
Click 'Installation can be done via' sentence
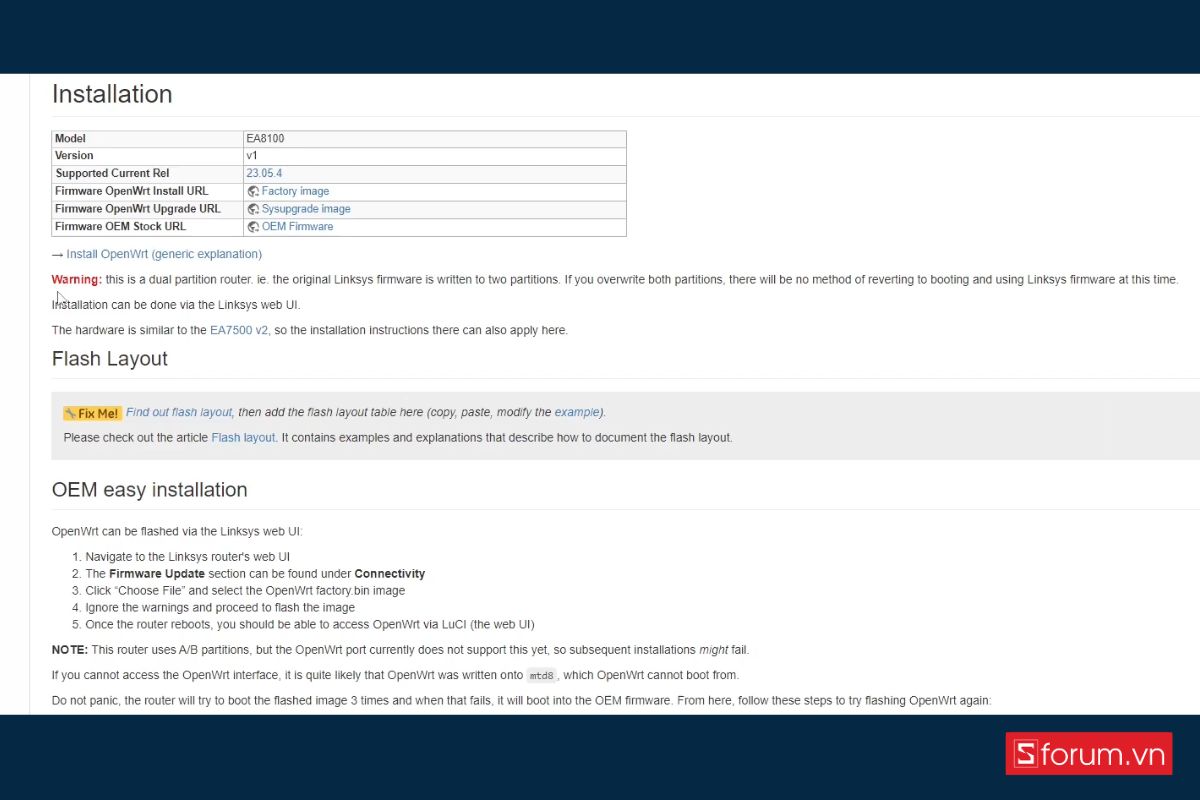[176, 305]
